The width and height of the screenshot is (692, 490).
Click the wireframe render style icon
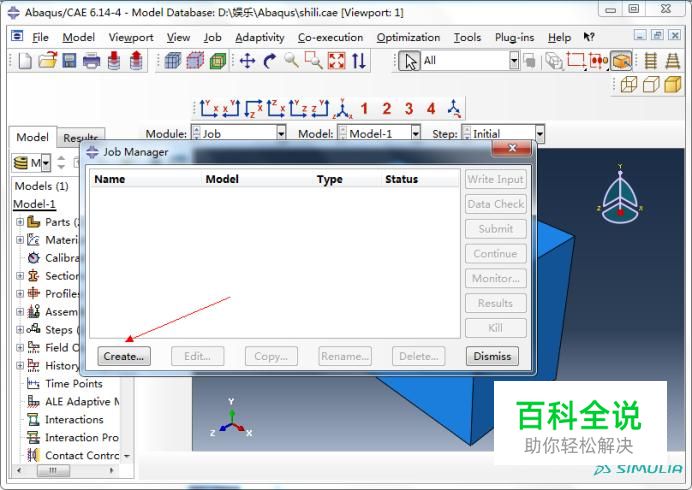pyautogui.click(x=629, y=84)
